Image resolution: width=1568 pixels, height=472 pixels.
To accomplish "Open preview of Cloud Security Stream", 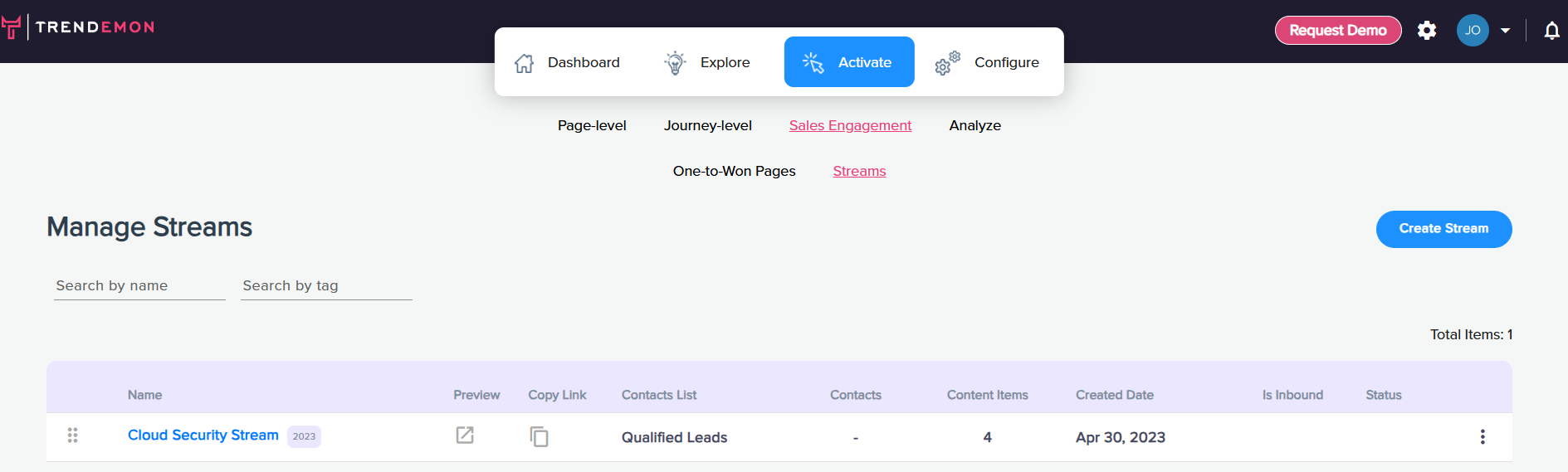I will (x=465, y=436).
